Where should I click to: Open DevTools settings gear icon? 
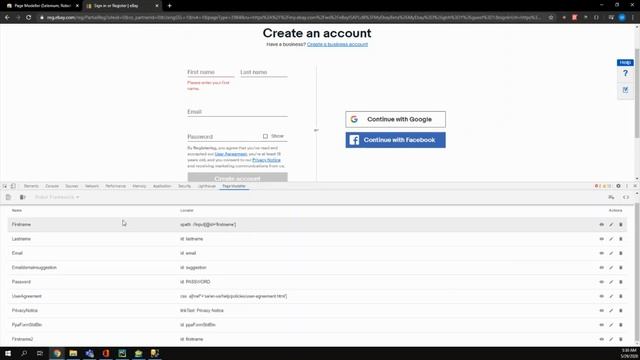(618, 186)
